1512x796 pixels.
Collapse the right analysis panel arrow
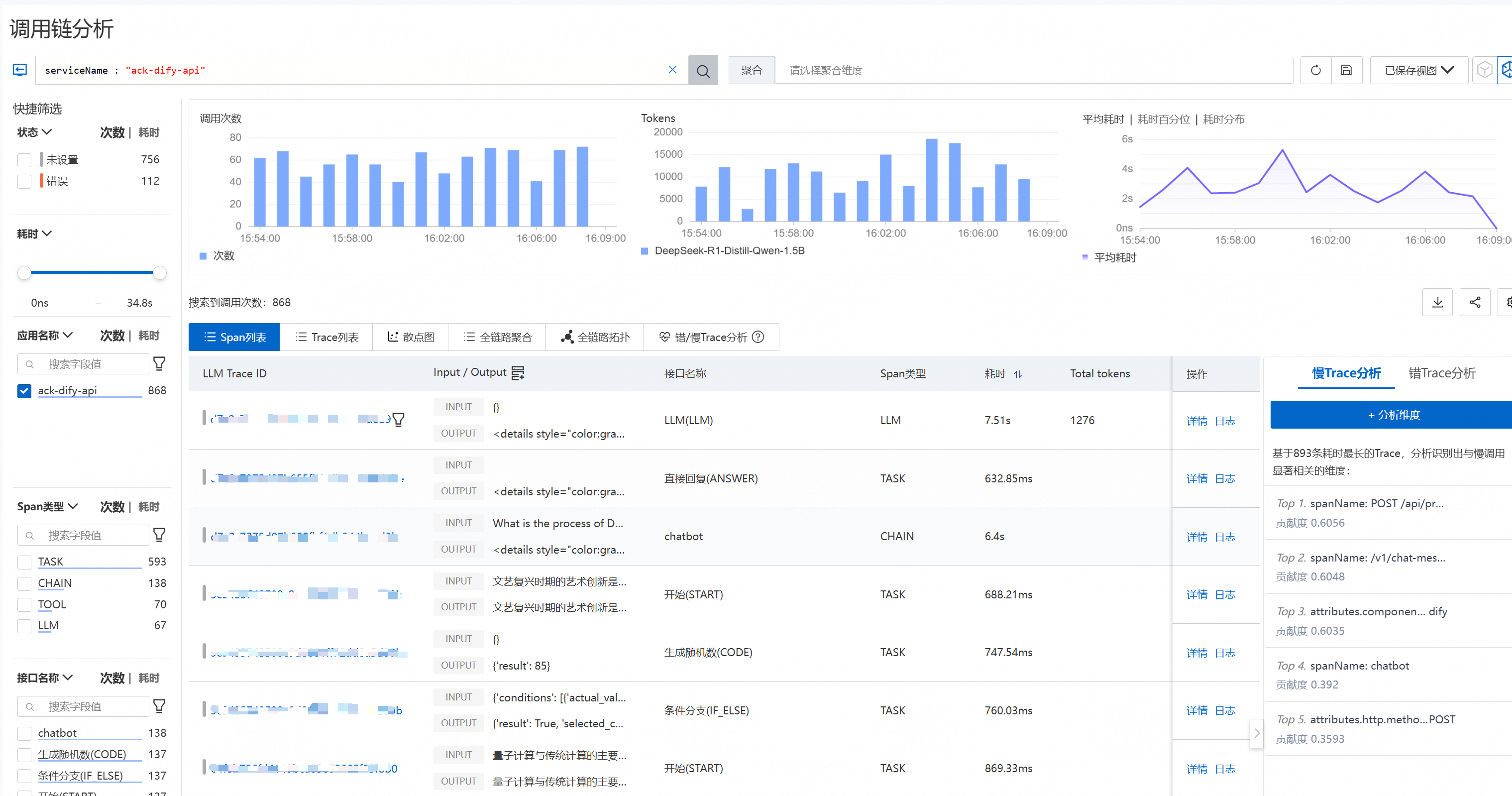[1256, 733]
